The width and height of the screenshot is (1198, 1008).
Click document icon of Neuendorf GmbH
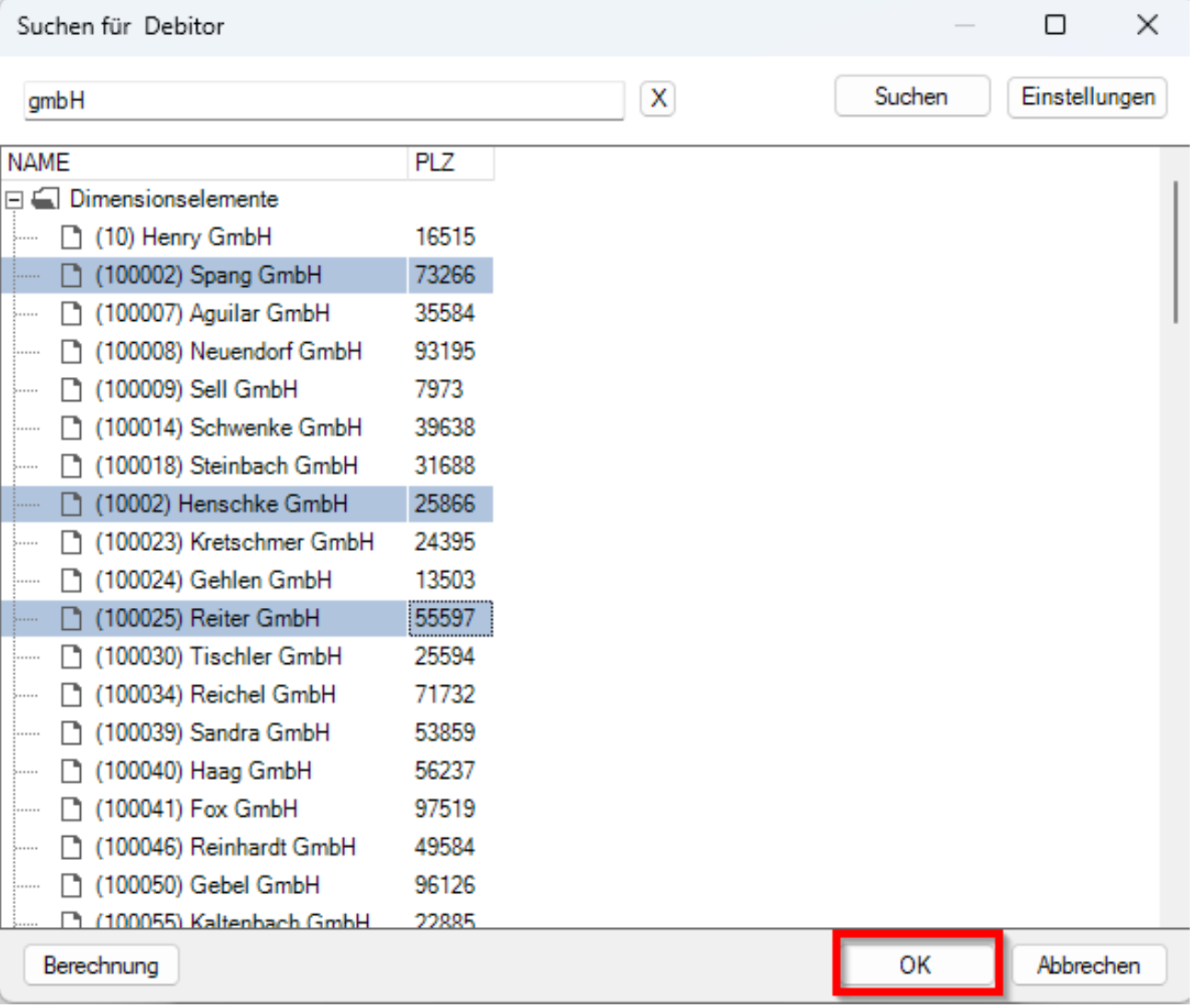(71, 351)
